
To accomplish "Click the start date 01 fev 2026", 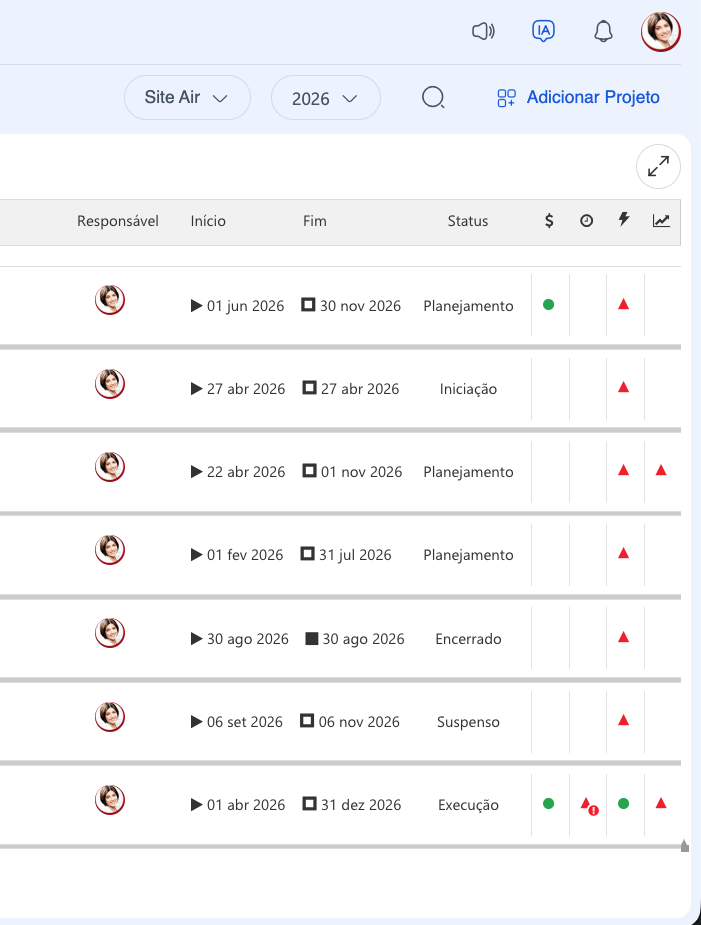I will (x=245, y=555).
